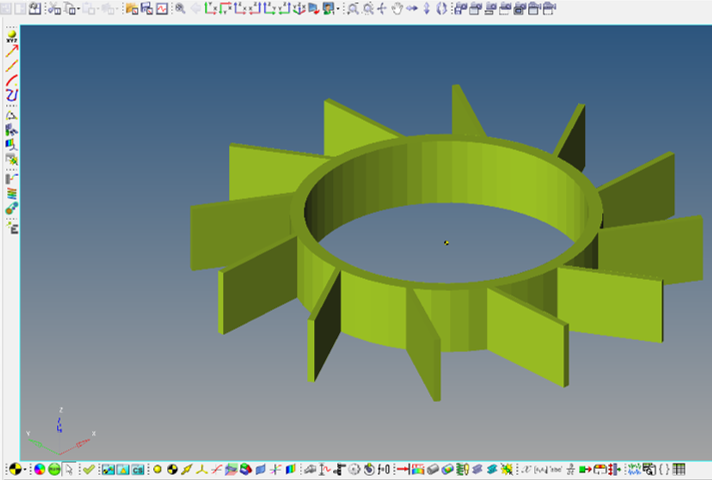Click the f=0 icon in bottom toolbar

[384, 469]
